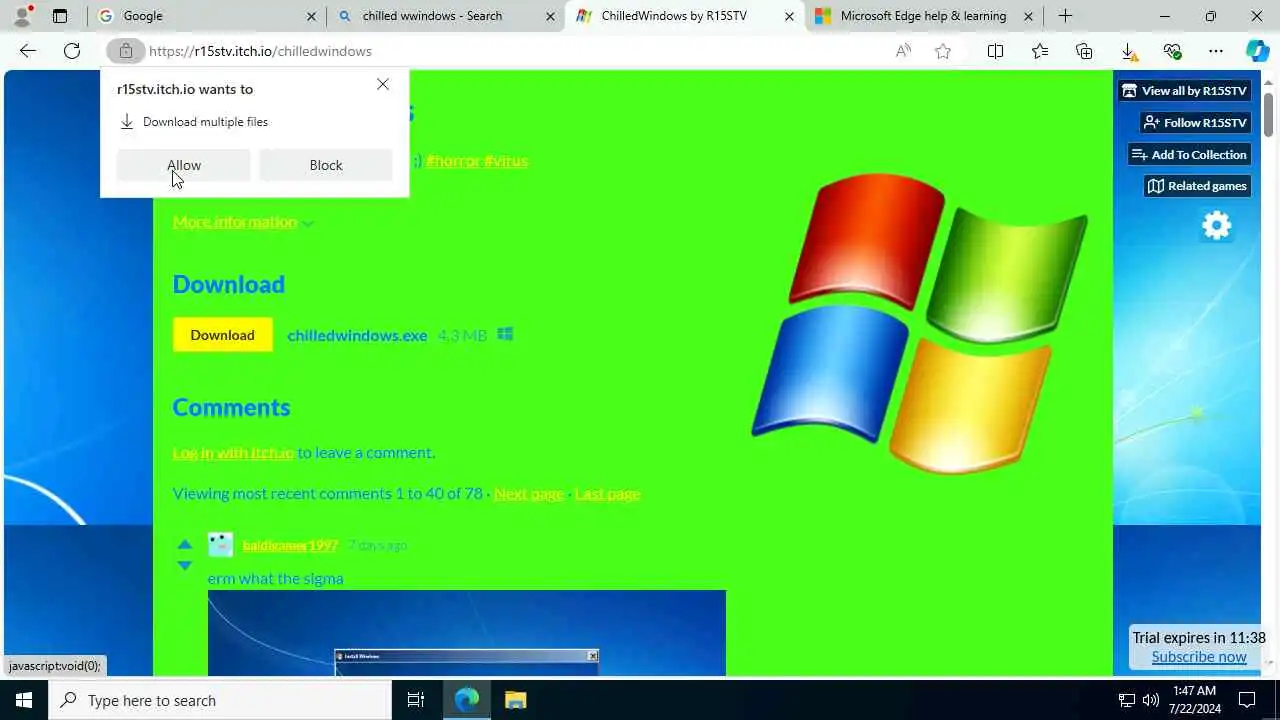
Task: Open the Favorites list icon
Action: [x=1040, y=51]
